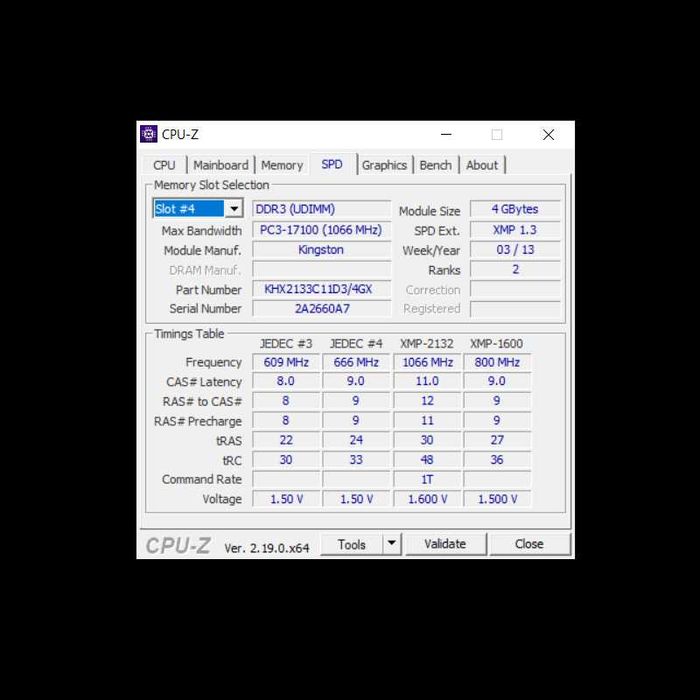Click the 03 / 13 week/year value
The height and width of the screenshot is (700, 700).
515,250
